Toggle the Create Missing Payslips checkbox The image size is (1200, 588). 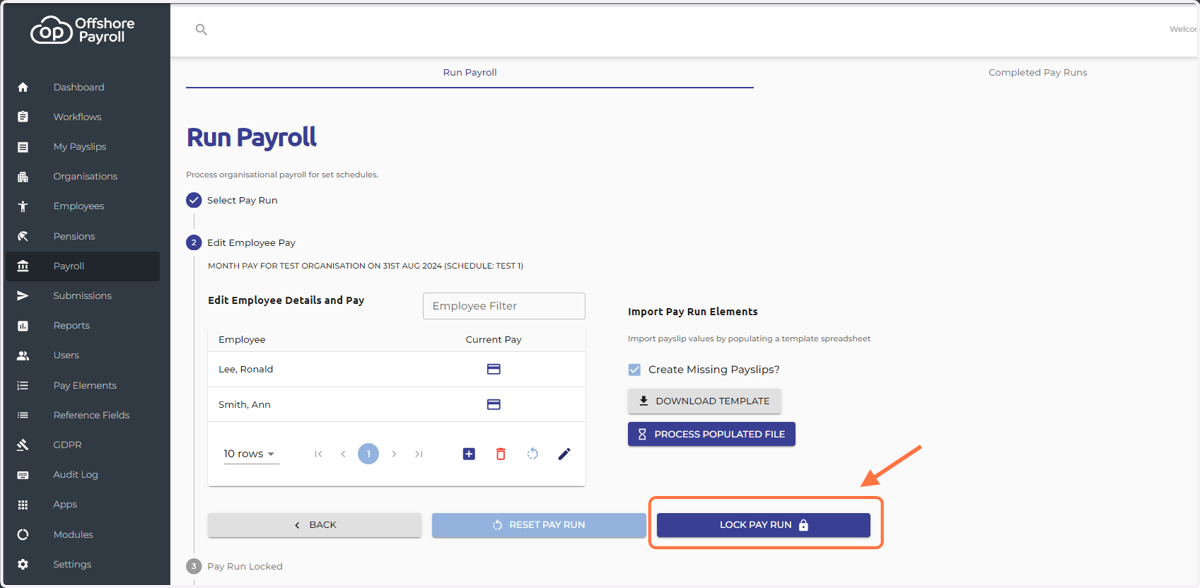click(634, 369)
